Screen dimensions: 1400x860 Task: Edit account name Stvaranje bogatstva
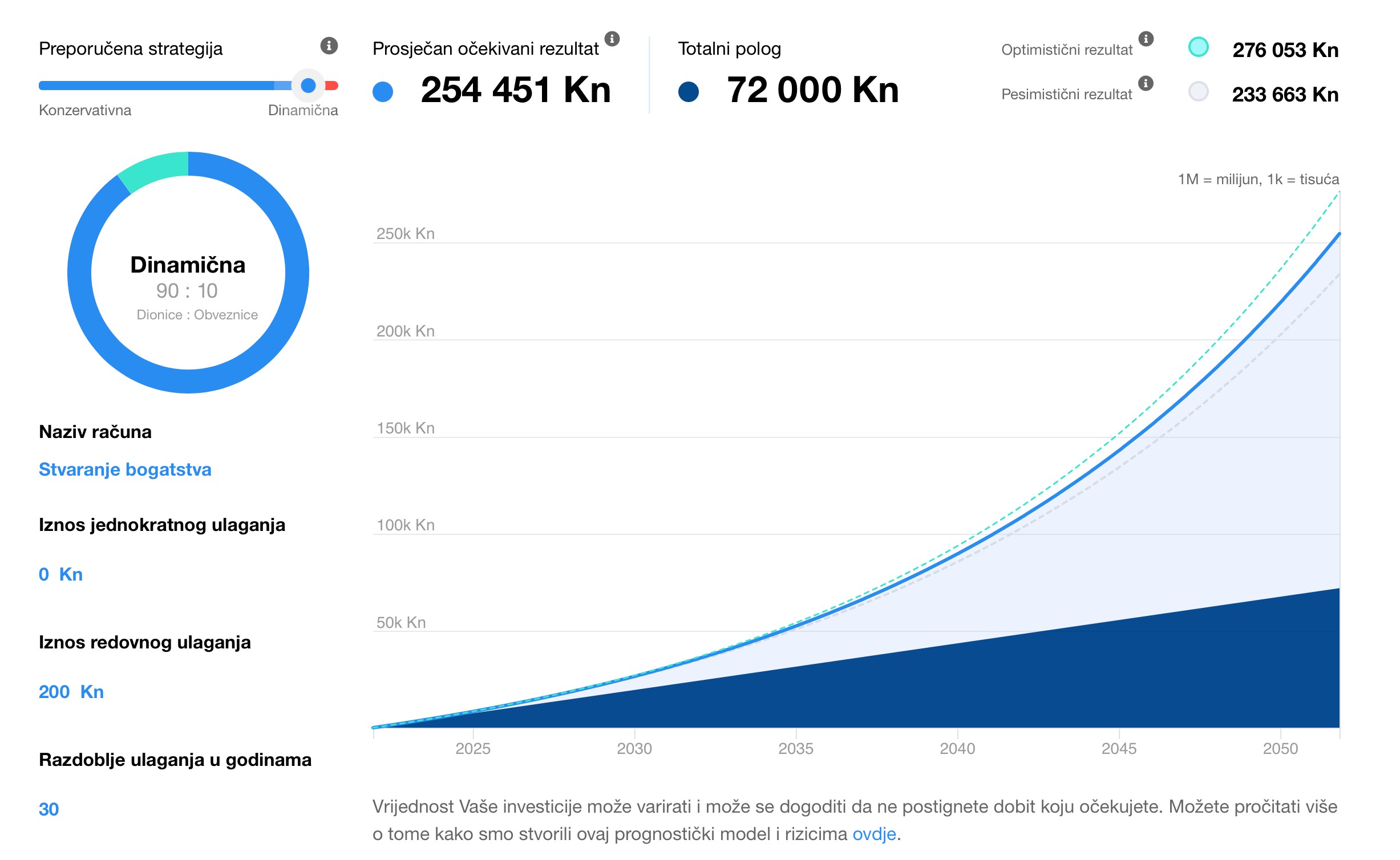pos(125,469)
